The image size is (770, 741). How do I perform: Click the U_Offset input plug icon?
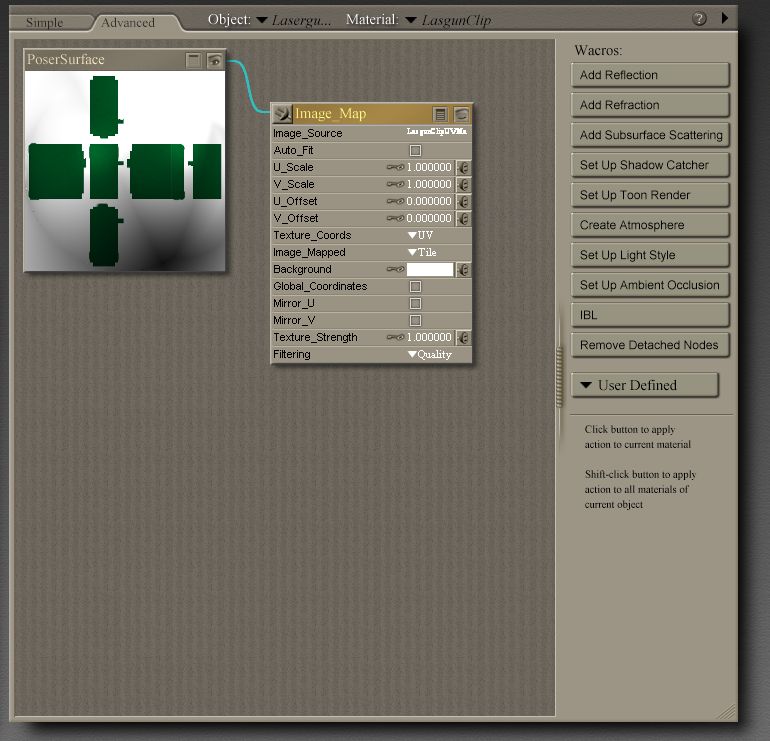coord(463,202)
